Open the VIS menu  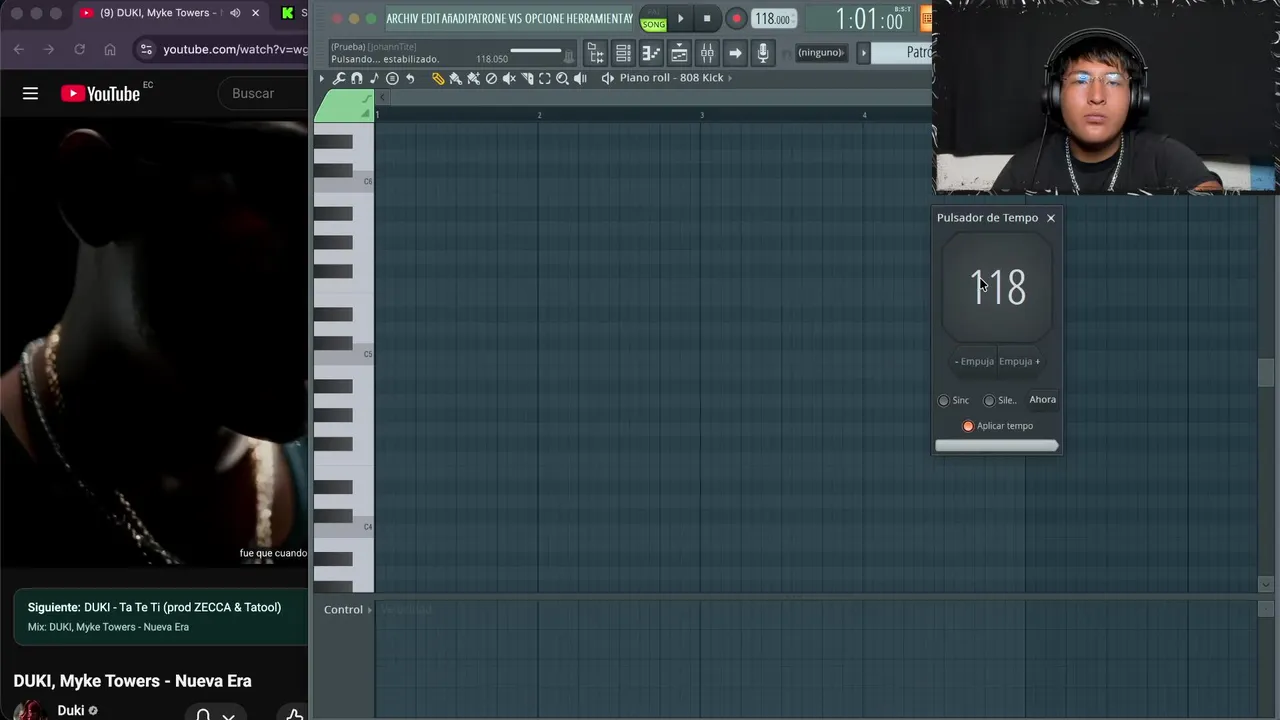(x=516, y=18)
